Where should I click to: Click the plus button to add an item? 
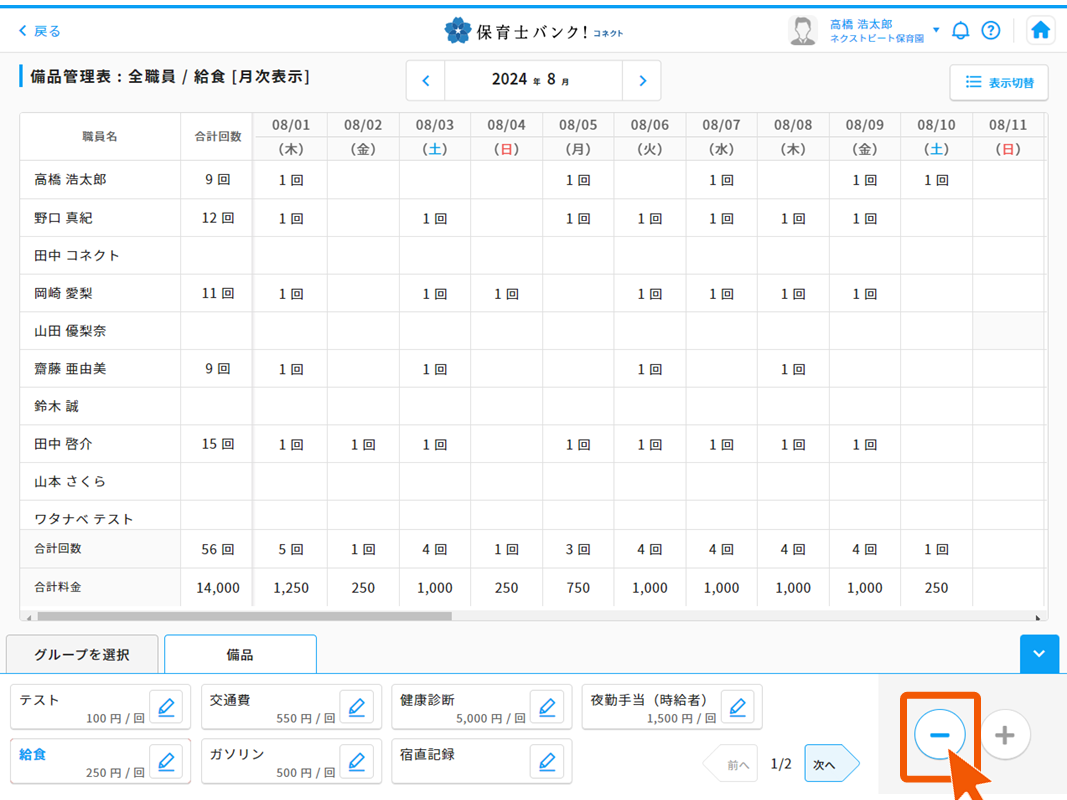(1004, 734)
